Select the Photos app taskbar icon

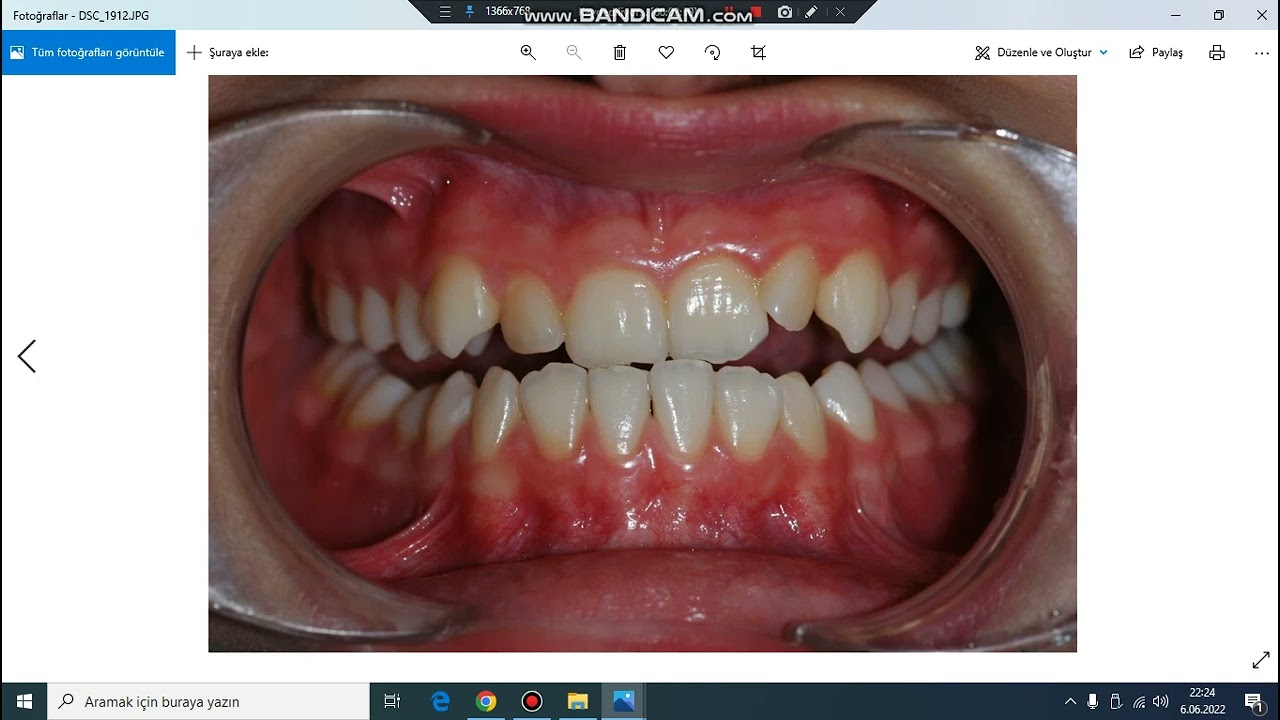(x=624, y=702)
